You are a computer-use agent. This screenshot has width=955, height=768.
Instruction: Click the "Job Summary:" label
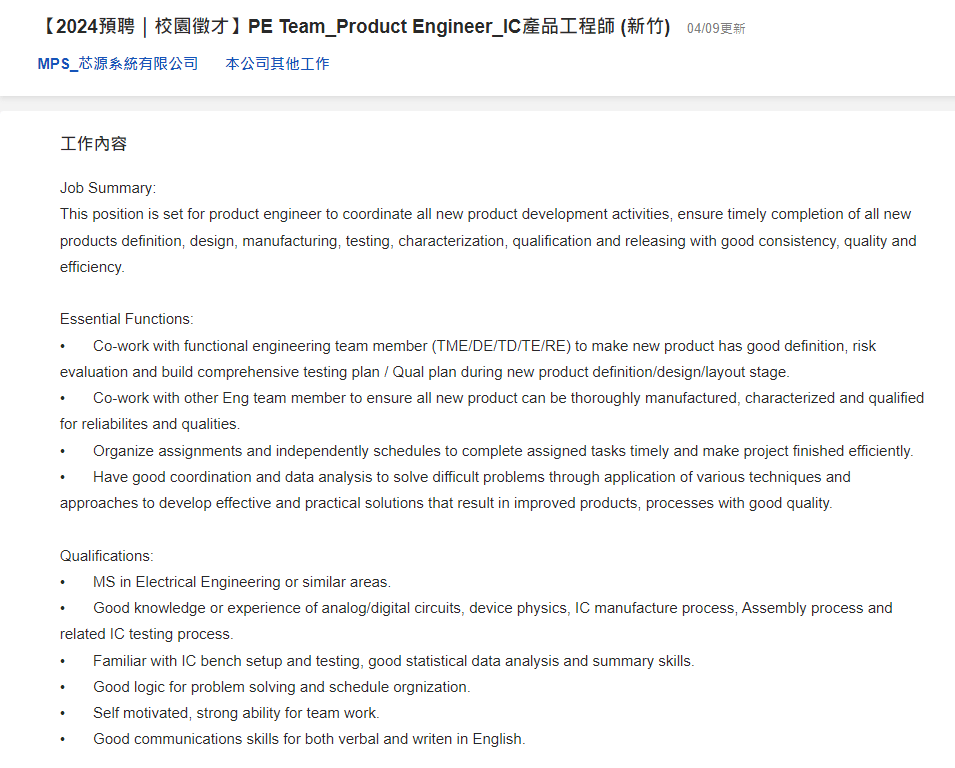[108, 188]
